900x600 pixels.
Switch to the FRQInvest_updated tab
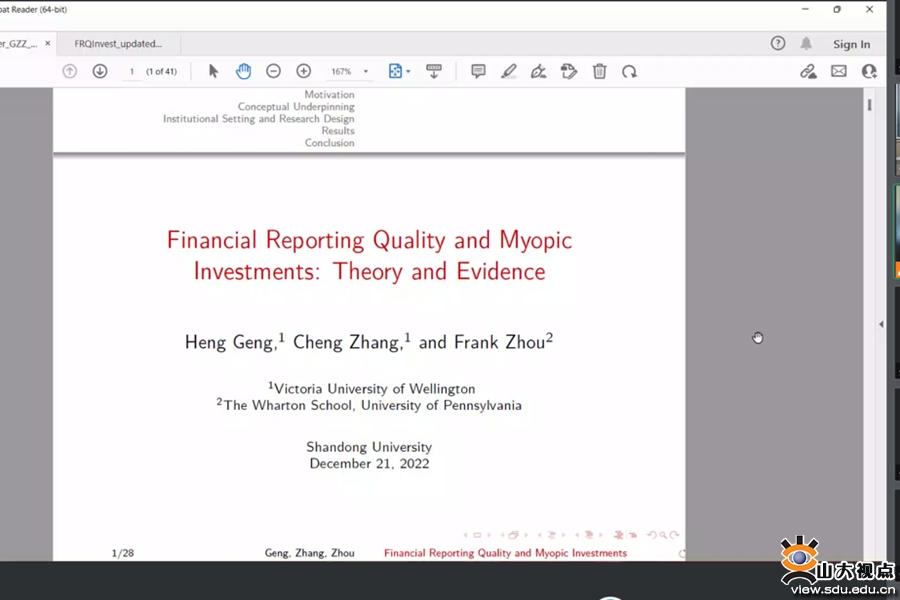coord(118,44)
